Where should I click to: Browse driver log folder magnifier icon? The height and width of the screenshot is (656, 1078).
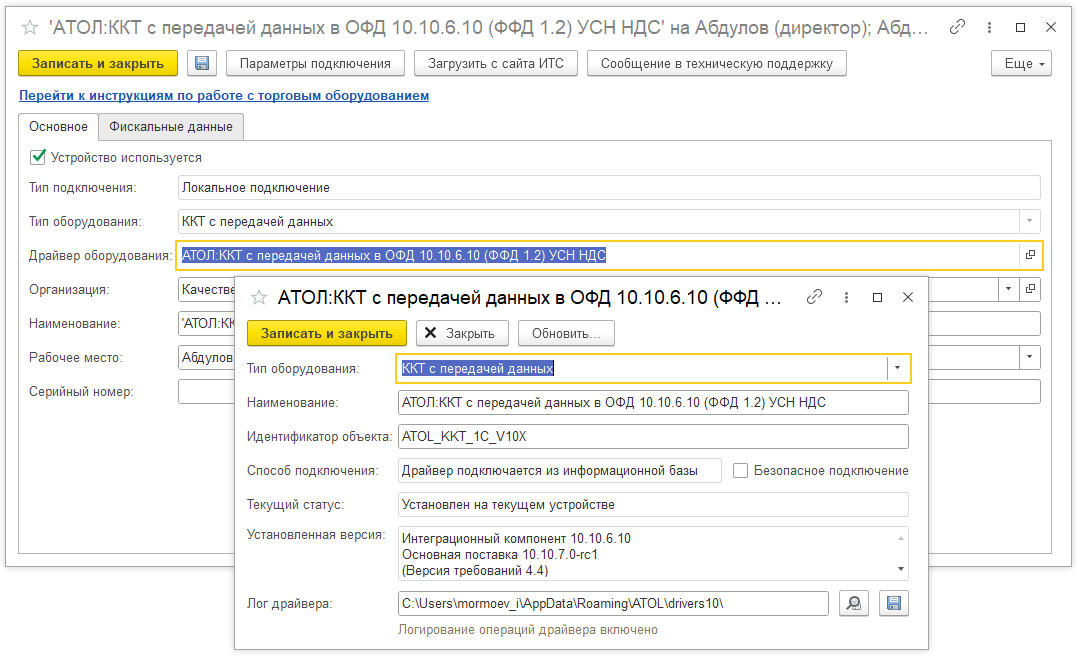coord(854,604)
